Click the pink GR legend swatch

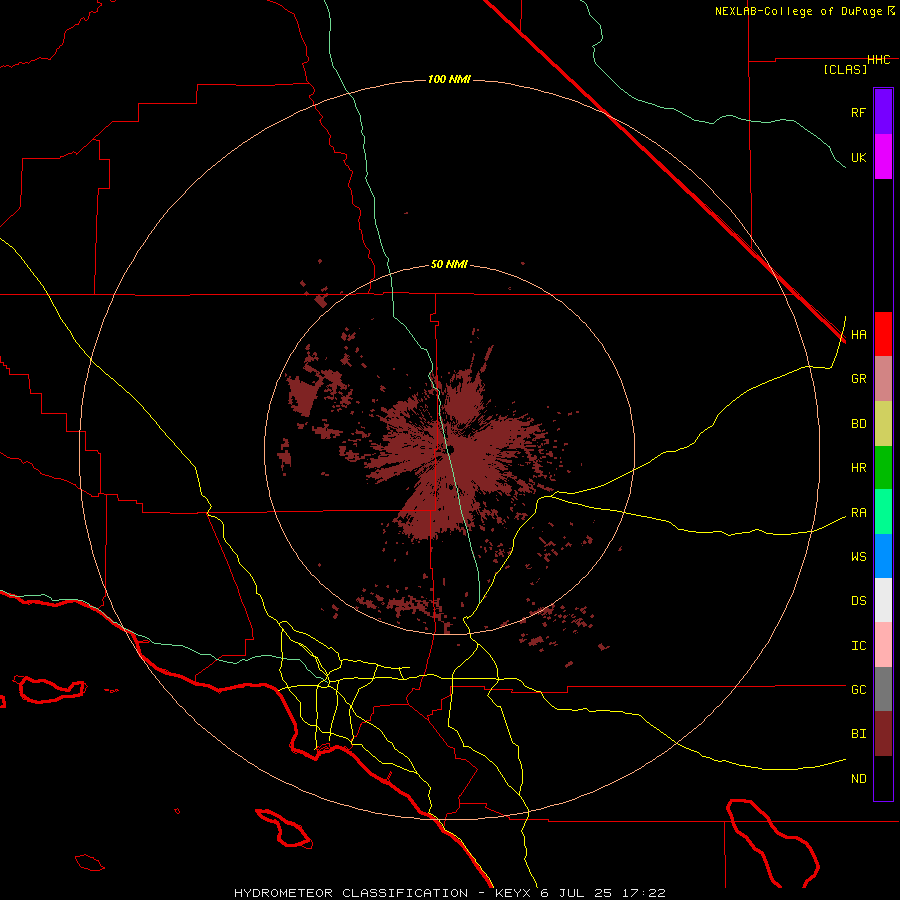(x=883, y=379)
